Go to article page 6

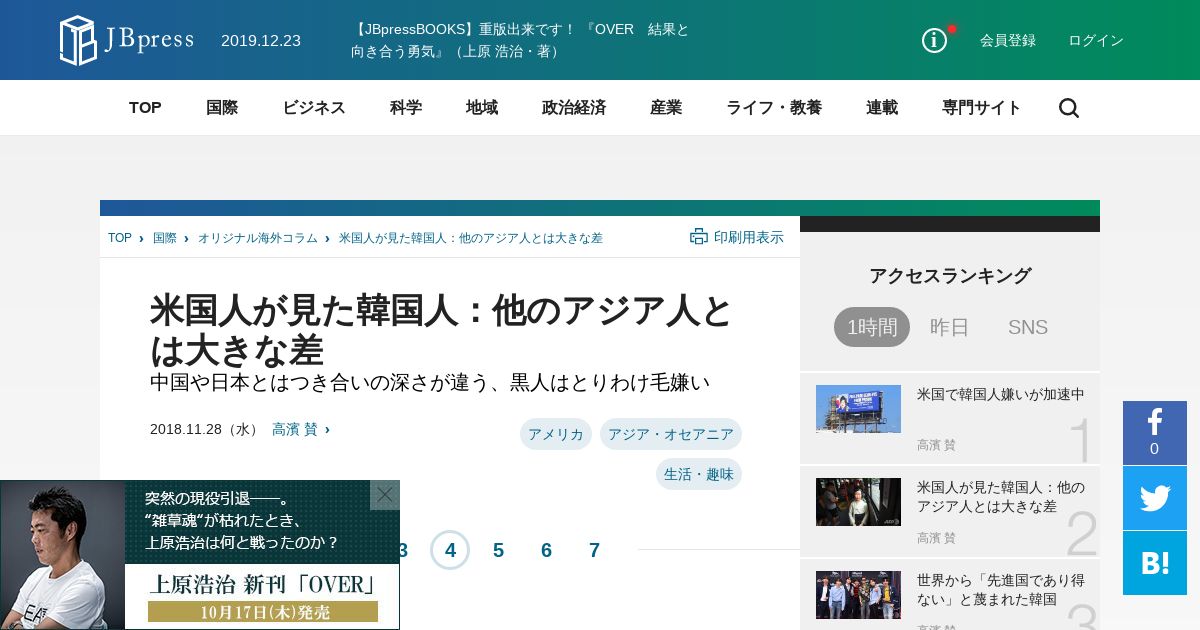546,550
